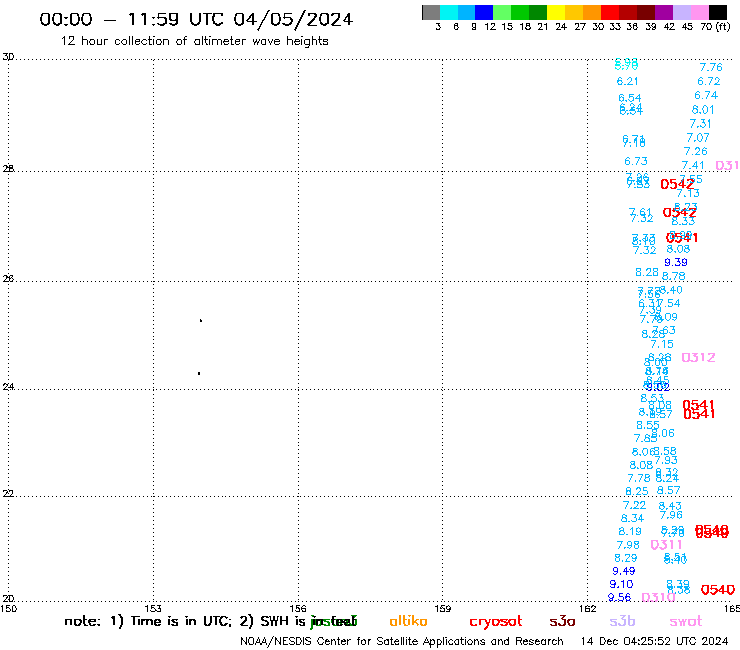This screenshot has width=740, height=650.
Task: Click the dark blue value 9.49
Action: point(623,571)
